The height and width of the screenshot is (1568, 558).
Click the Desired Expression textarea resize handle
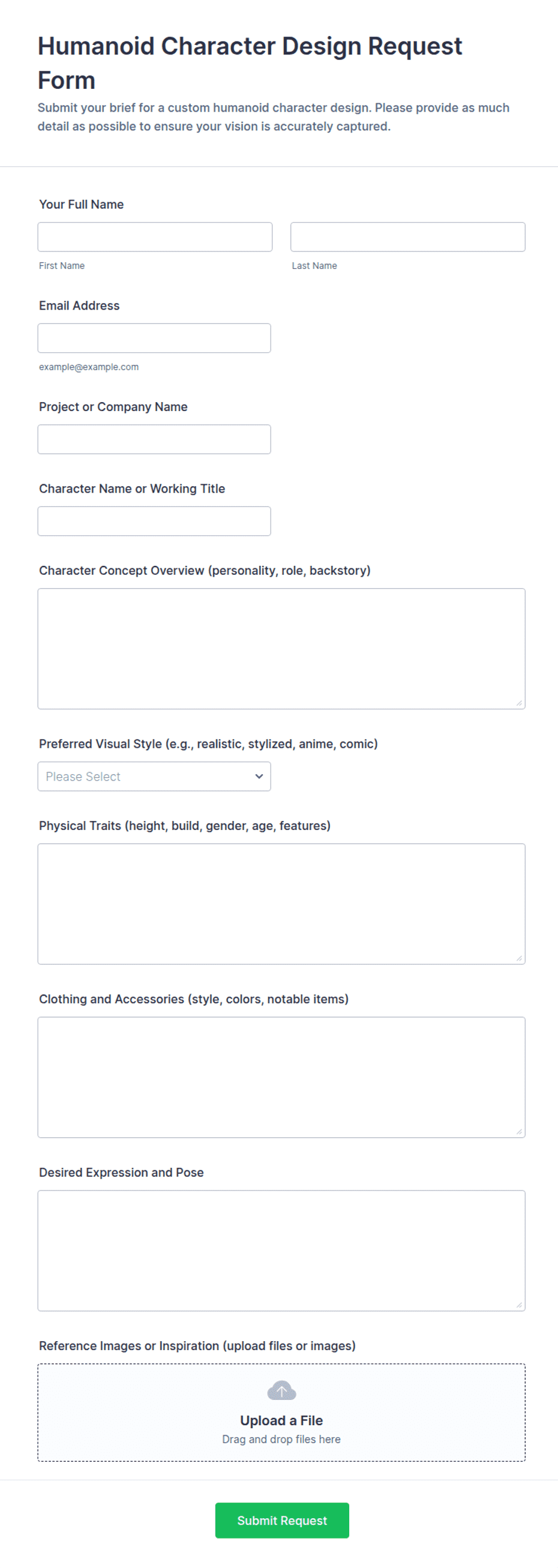[x=519, y=1305]
